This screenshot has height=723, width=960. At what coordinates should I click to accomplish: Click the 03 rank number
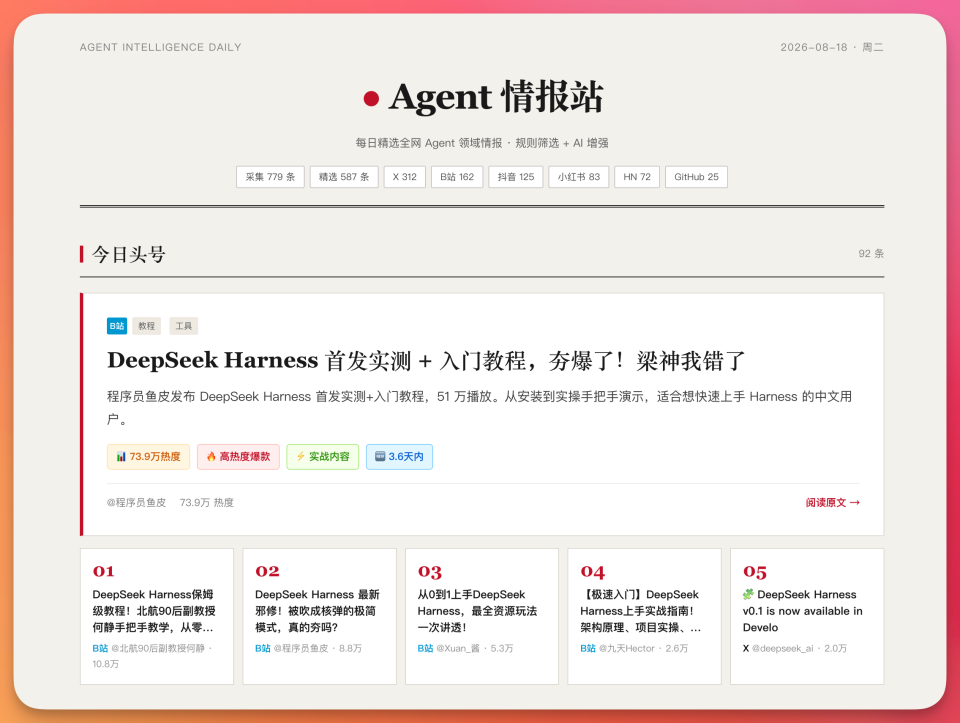(x=430, y=572)
